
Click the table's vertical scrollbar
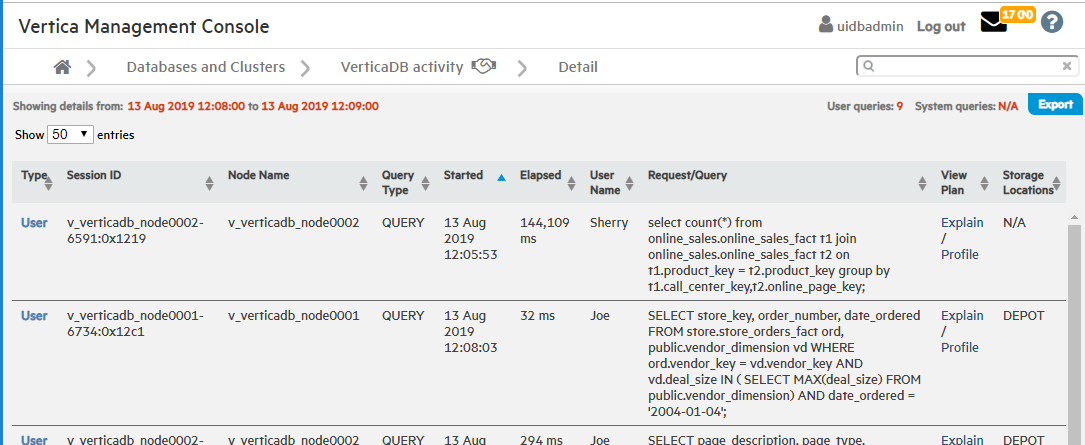pyautogui.click(x=1076, y=320)
